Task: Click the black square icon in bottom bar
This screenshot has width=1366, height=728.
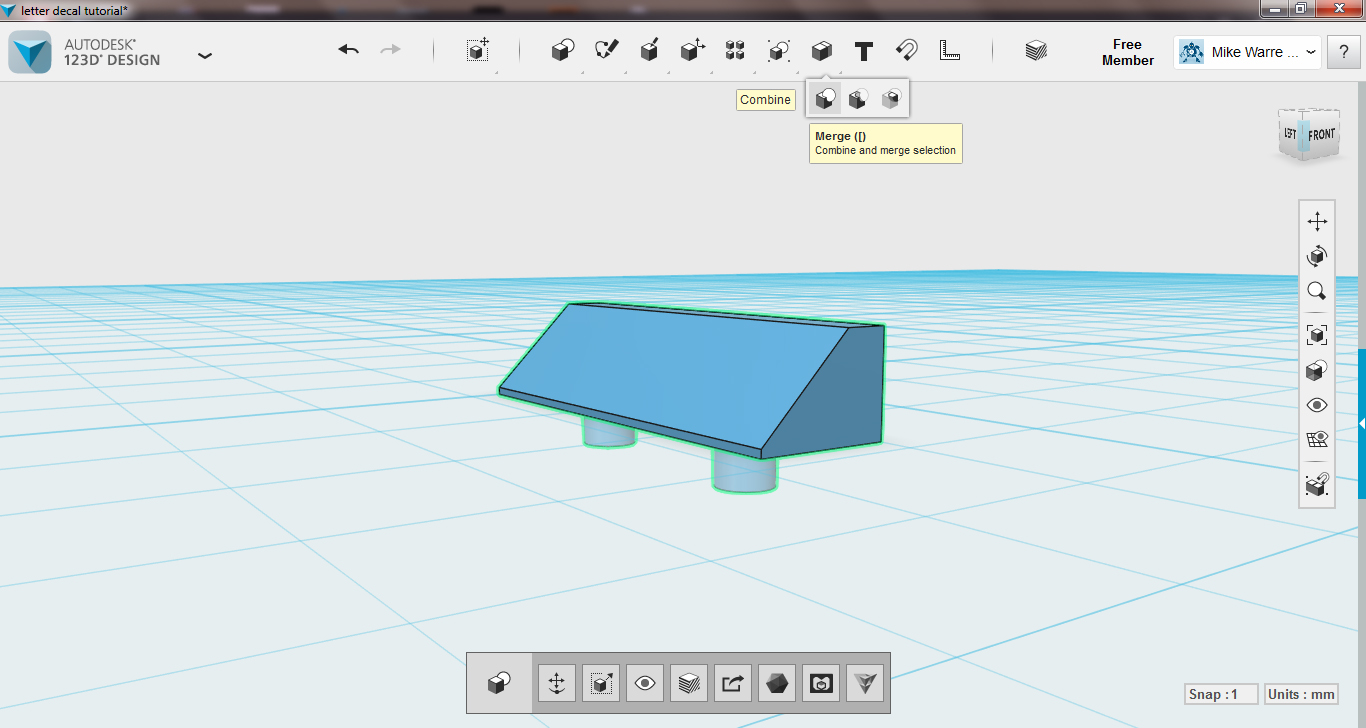Action: (821, 683)
